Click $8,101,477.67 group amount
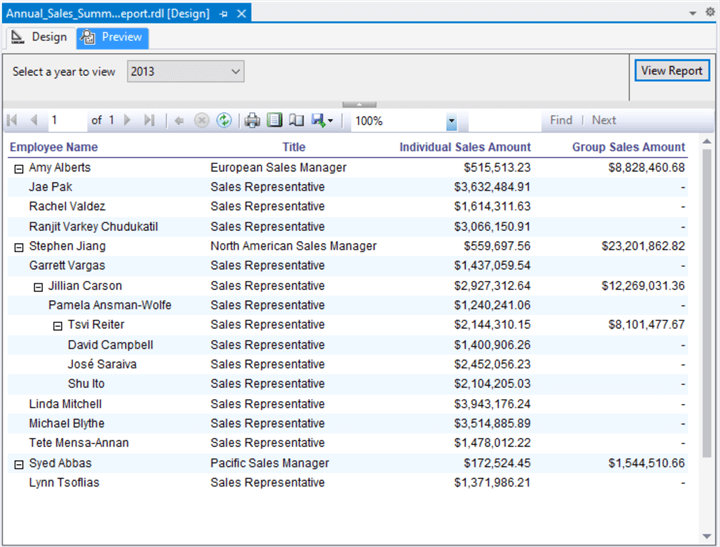720x547 pixels. (x=647, y=325)
